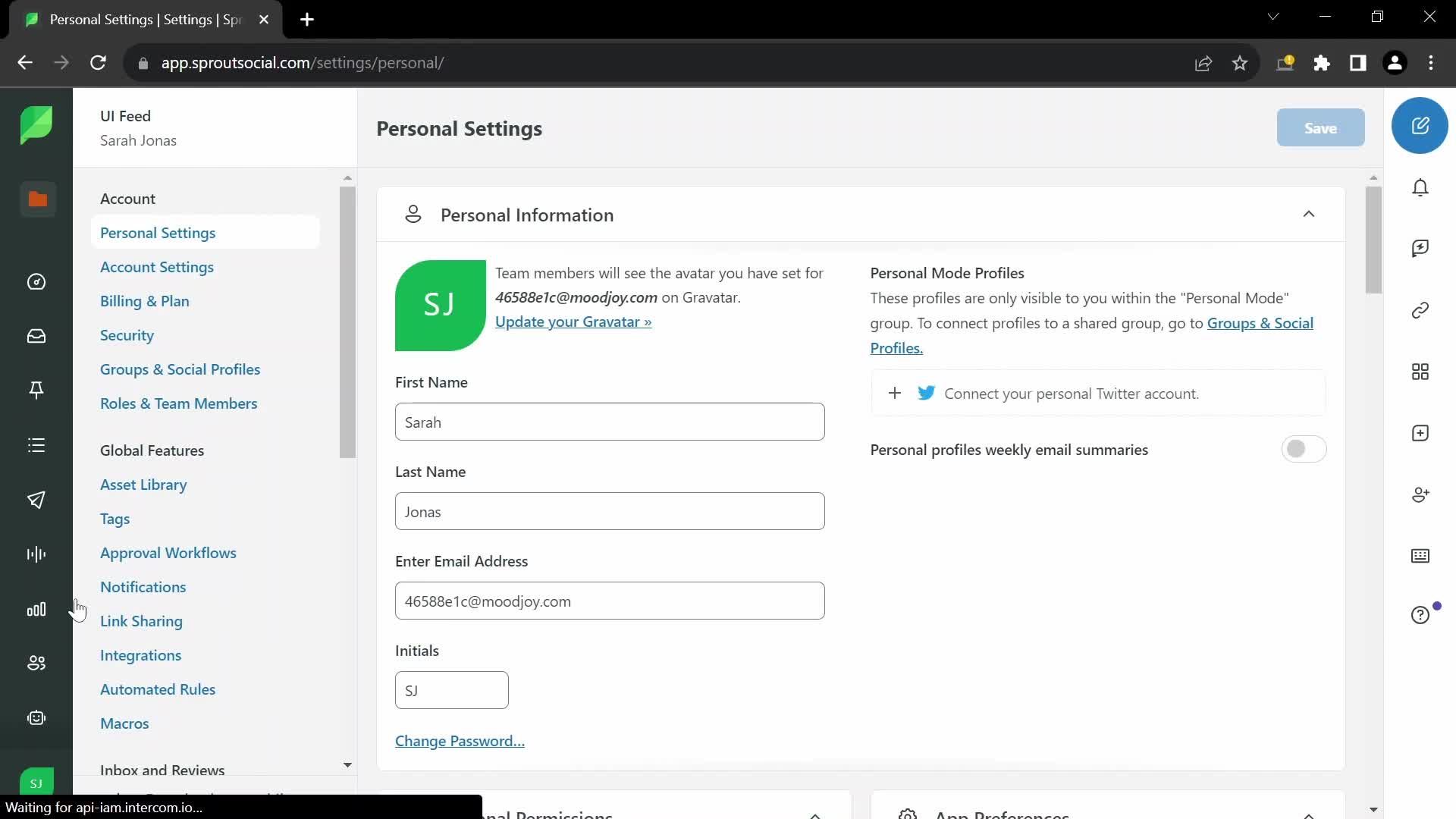Open Account Settings

coord(157,267)
